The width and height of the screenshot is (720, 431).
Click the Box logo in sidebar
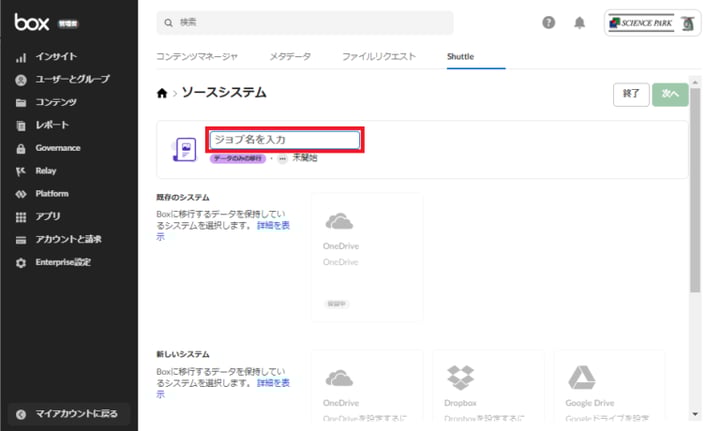29,21
